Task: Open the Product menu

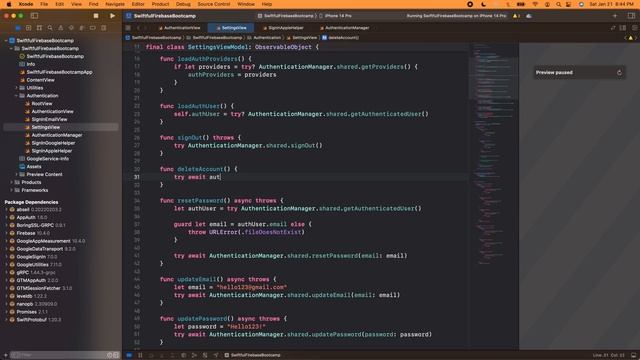Action: click(160, 4)
